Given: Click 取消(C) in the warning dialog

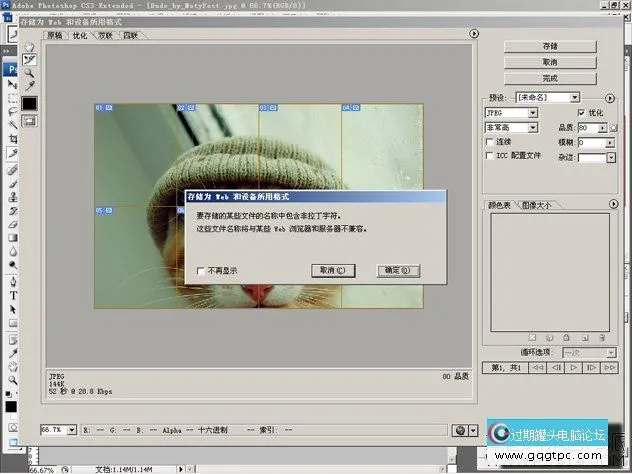Looking at the screenshot, I should pyautogui.click(x=333, y=270).
